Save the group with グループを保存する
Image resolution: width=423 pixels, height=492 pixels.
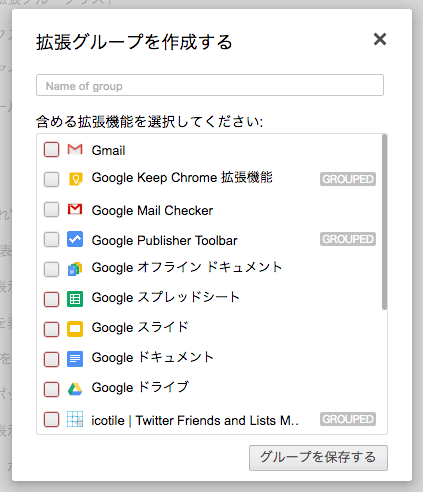[318, 458]
